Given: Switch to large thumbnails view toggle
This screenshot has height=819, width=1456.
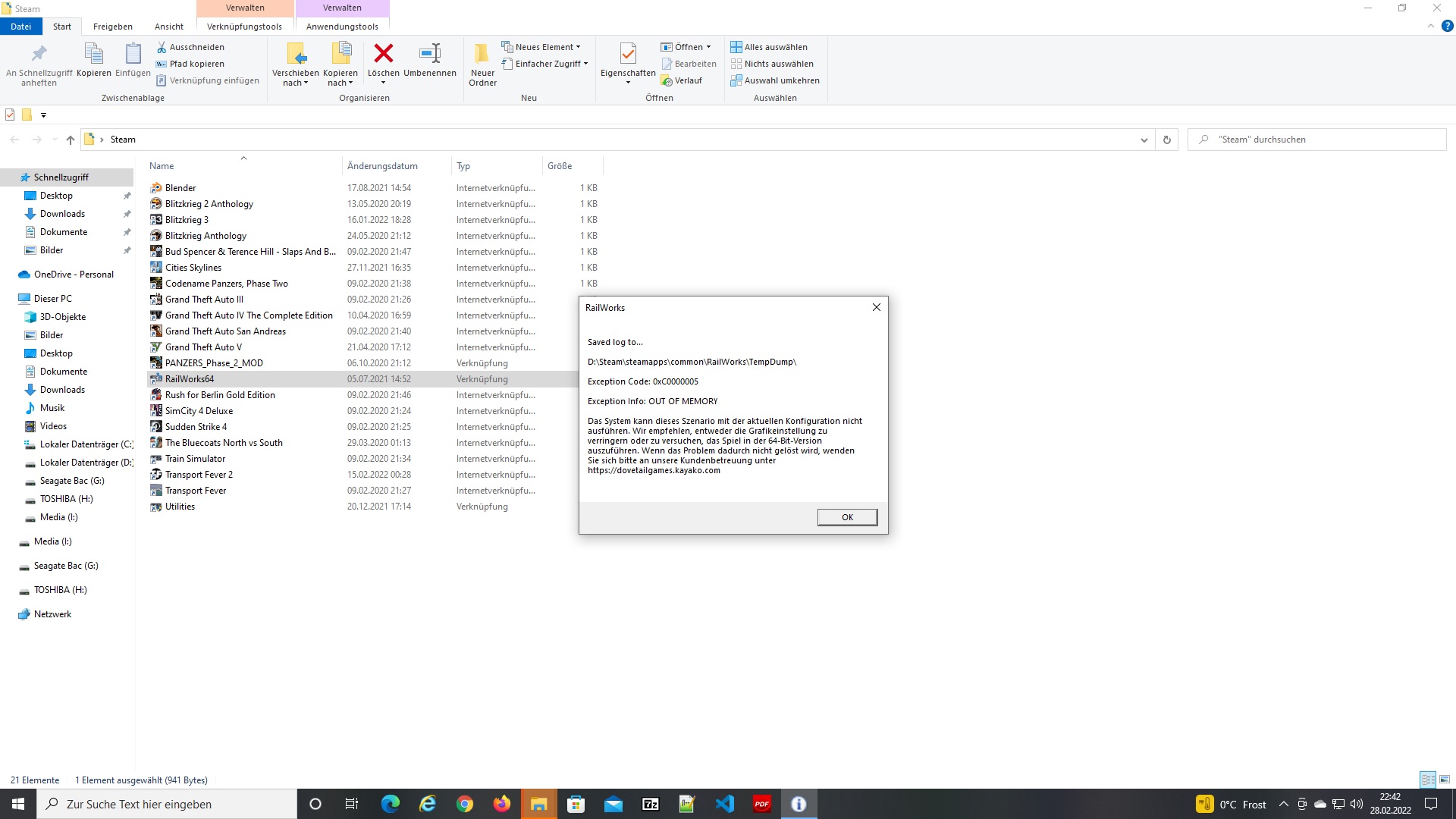Looking at the screenshot, I should pyautogui.click(x=1445, y=780).
